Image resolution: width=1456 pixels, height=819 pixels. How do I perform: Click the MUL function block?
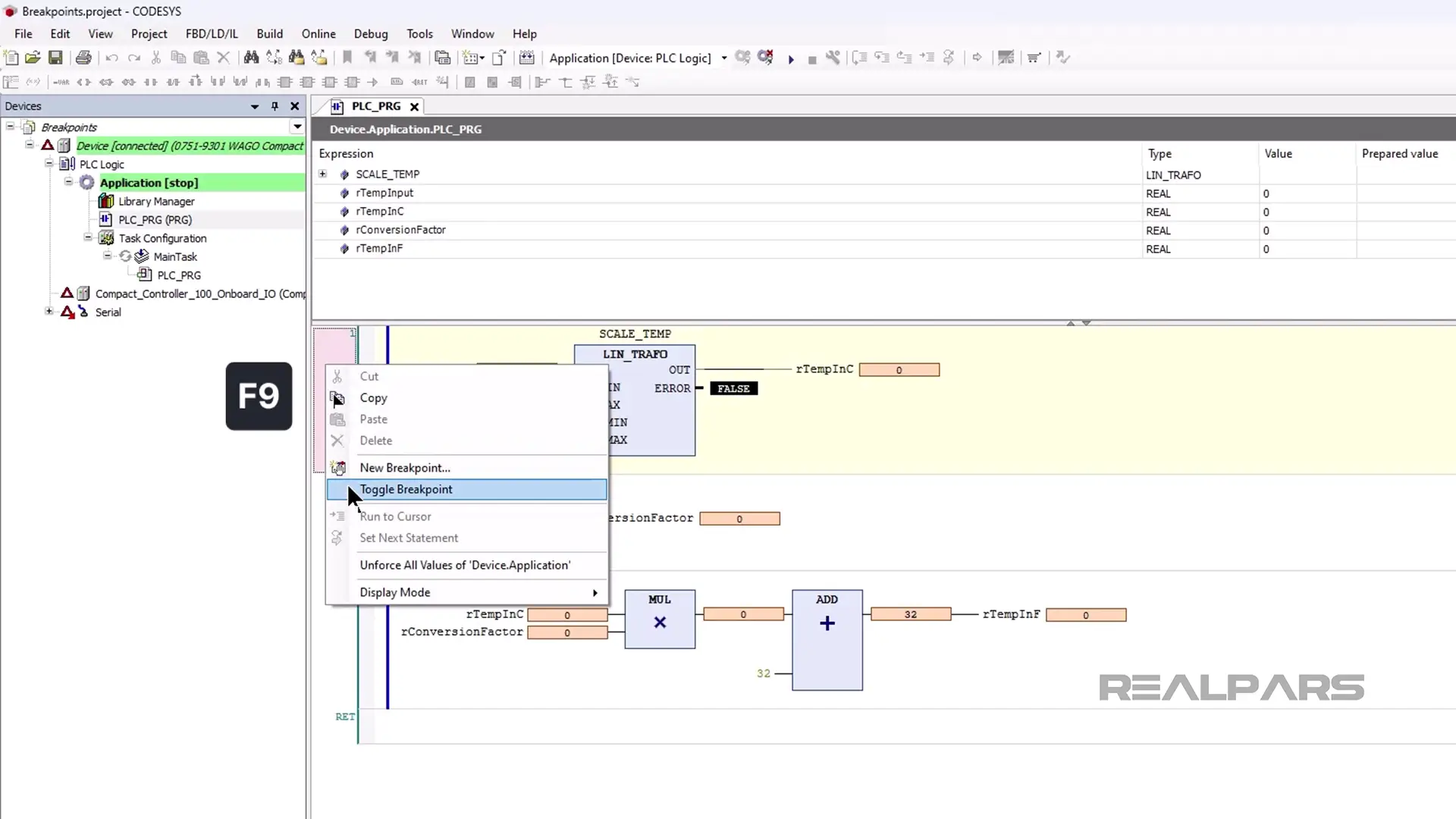tap(660, 620)
